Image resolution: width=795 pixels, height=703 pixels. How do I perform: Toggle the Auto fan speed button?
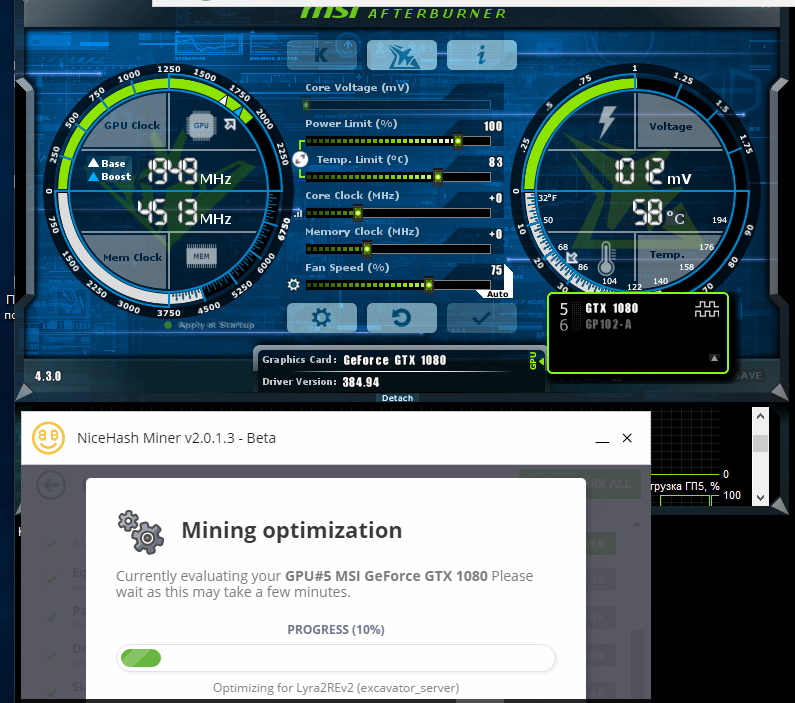(x=497, y=294)
